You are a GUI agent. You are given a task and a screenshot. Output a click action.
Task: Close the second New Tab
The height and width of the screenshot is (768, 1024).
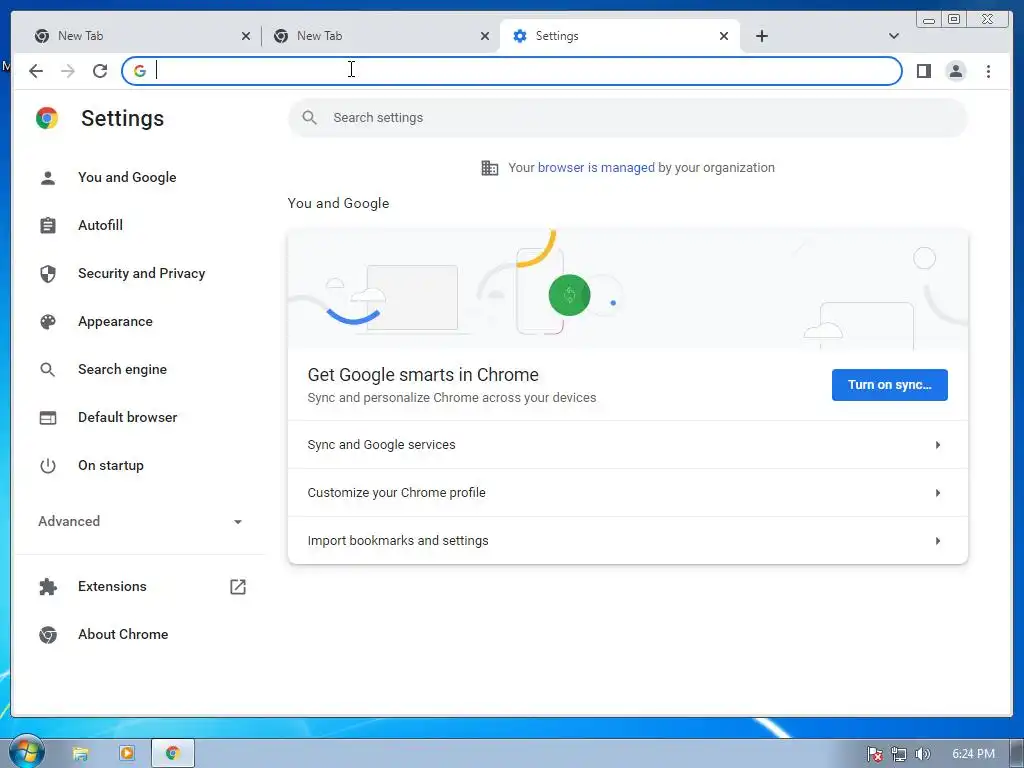pos(485,36)
